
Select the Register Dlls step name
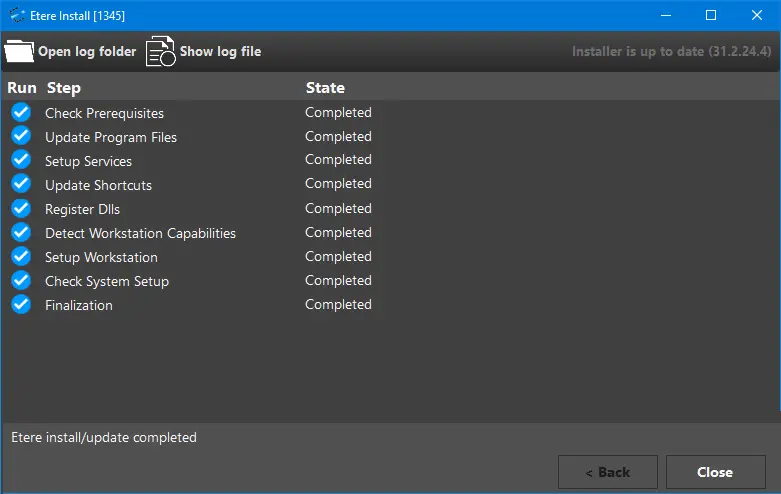[82, 210]
